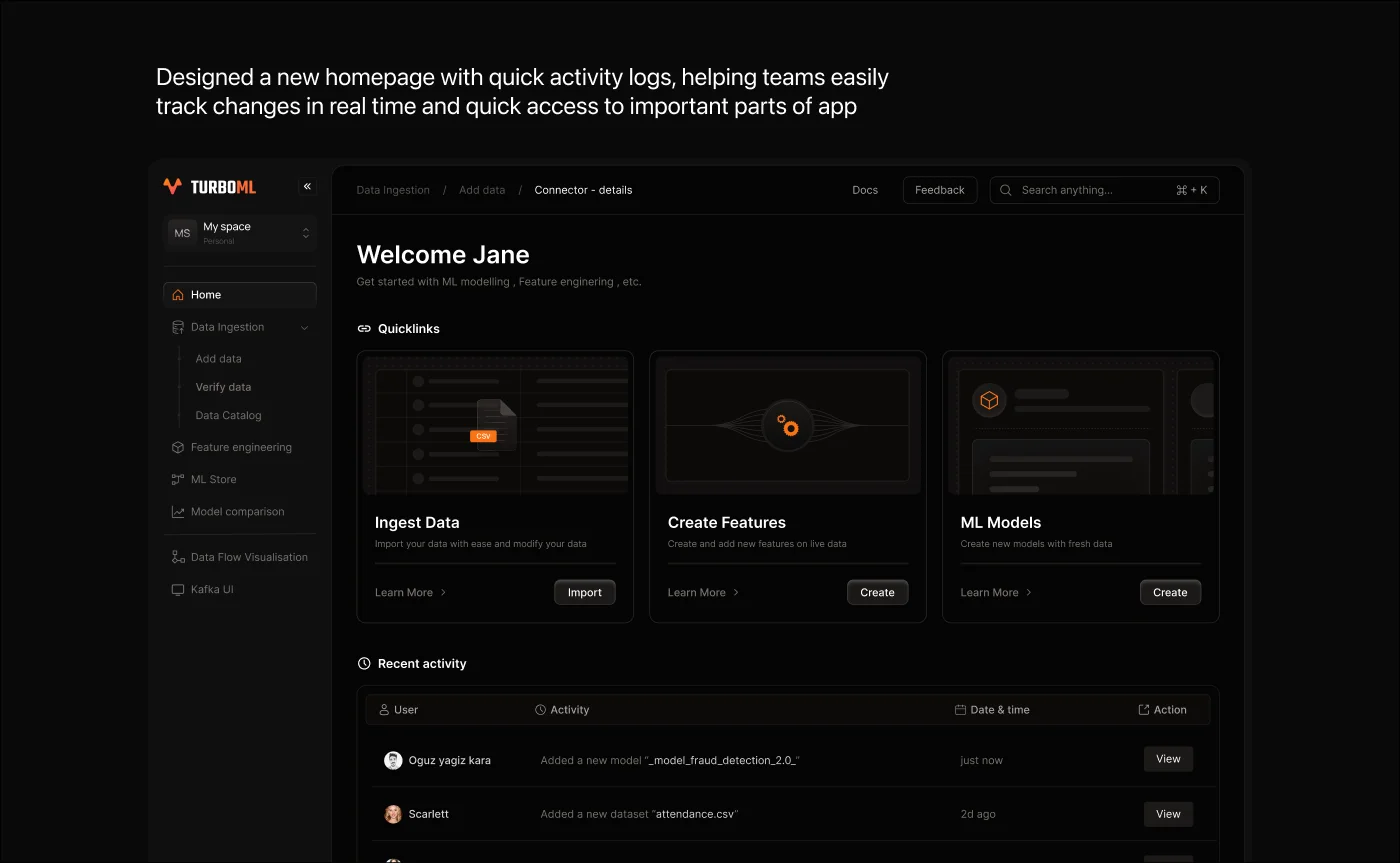Click the Home house icon
Image resolution: width=1400 pixels, height=863 pixels.
(x=178, y=295)
